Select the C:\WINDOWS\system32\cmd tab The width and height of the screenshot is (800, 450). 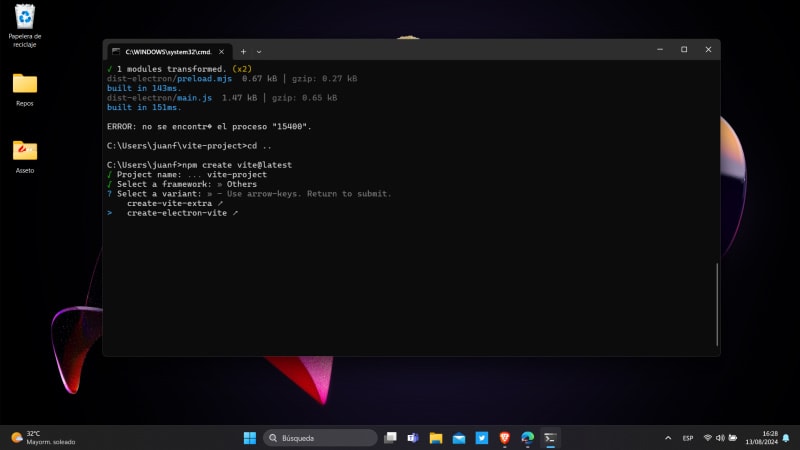[x=169, y=52]
